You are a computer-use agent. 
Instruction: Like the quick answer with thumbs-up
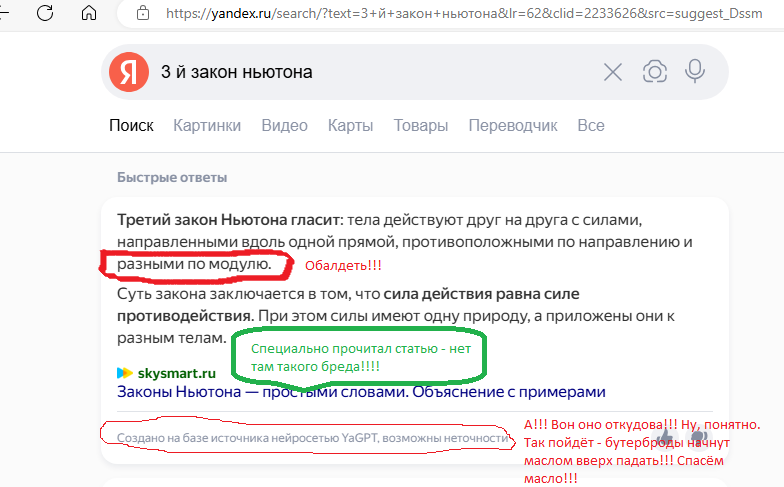[666, 438]
